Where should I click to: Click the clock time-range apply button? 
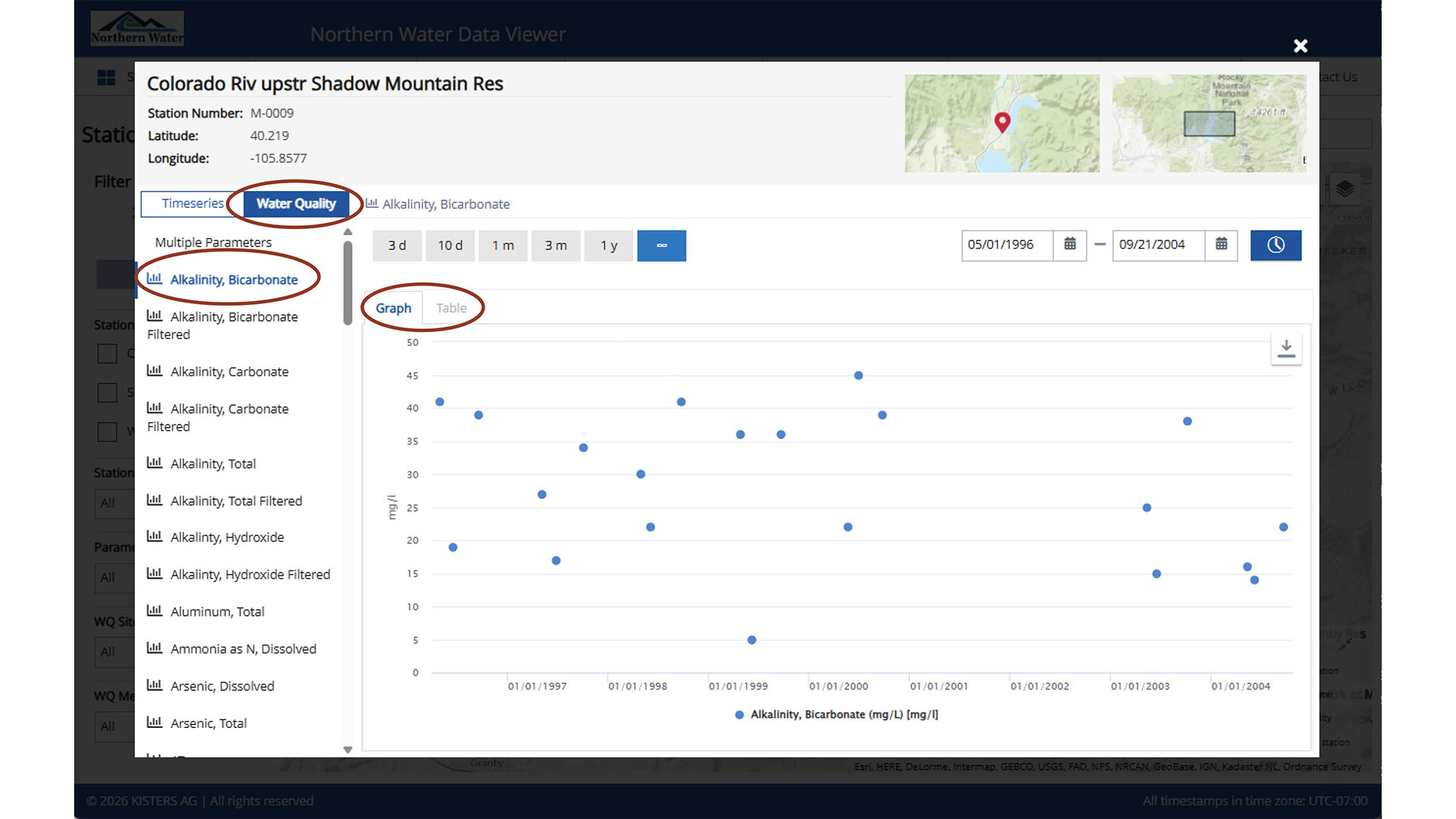pyautogui.click(x=1276, y=245)
